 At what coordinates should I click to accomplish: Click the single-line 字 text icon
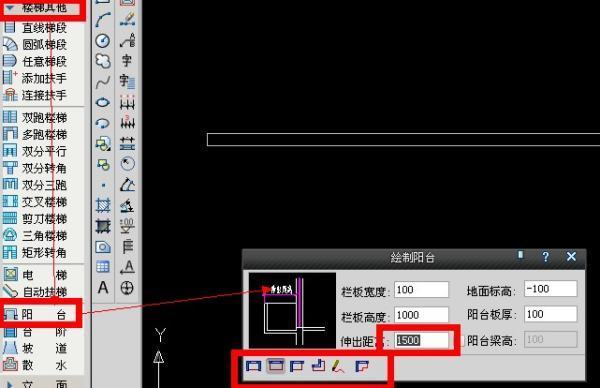pos(127,60)
